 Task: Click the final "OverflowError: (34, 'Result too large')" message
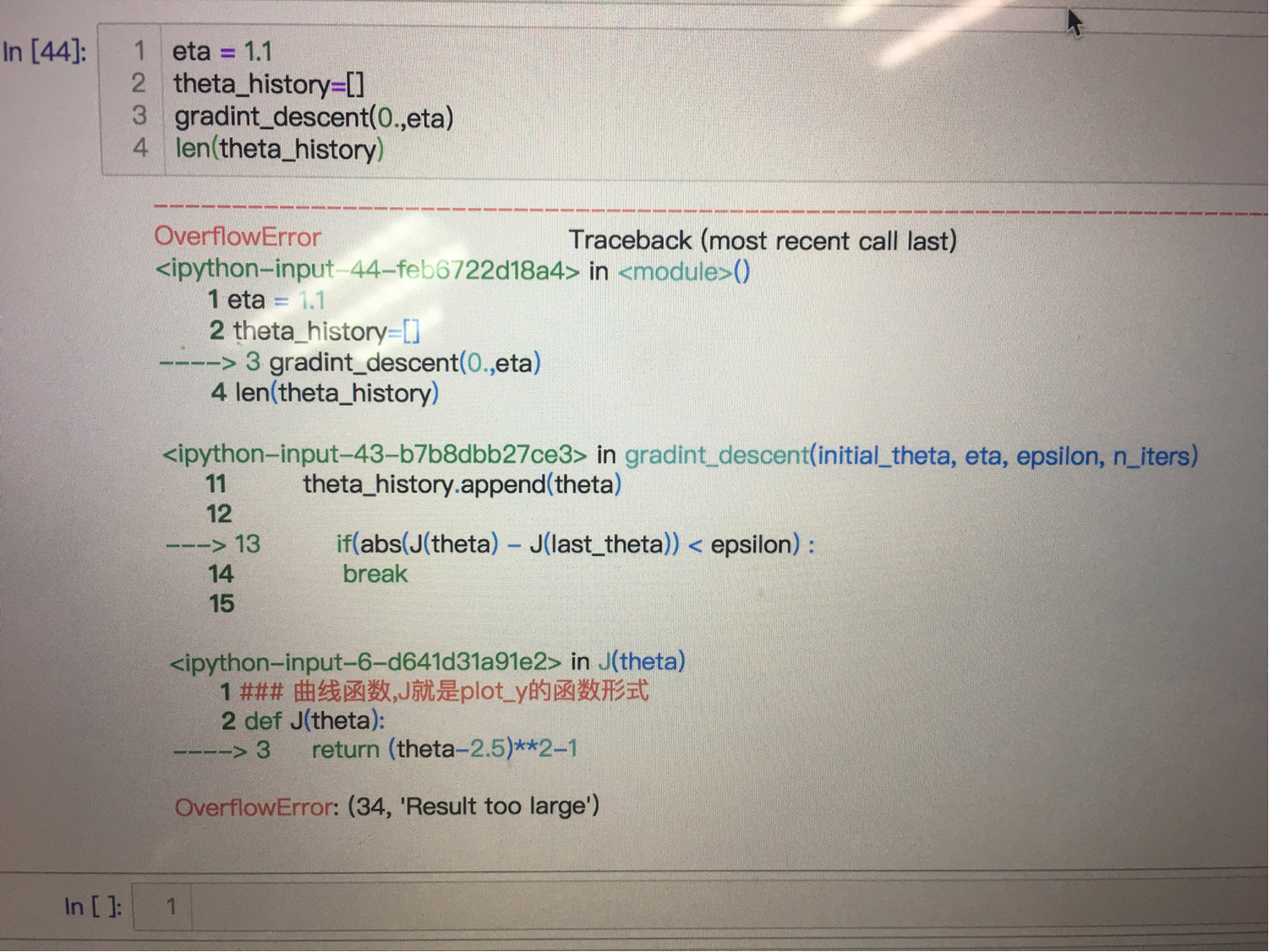pyautogui.click(x=387, y=807)
